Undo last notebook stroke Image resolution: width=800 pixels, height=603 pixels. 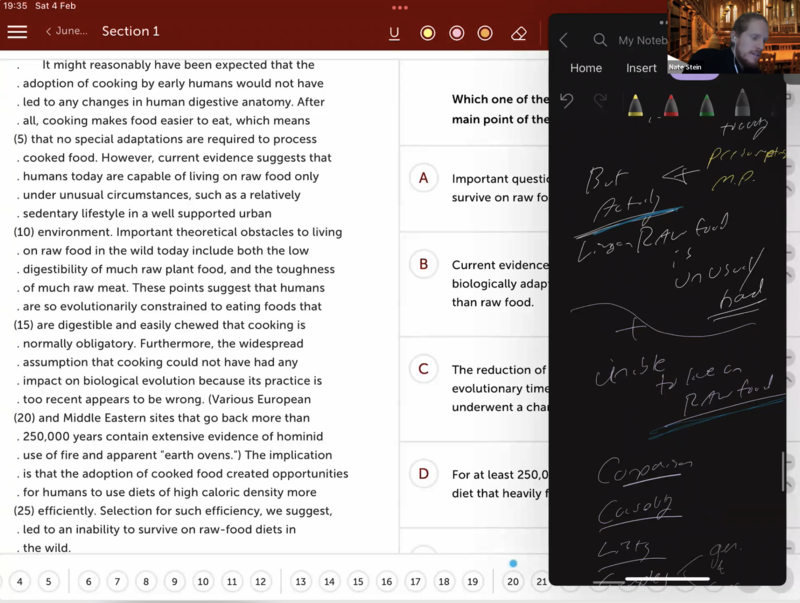pos(567,100)
